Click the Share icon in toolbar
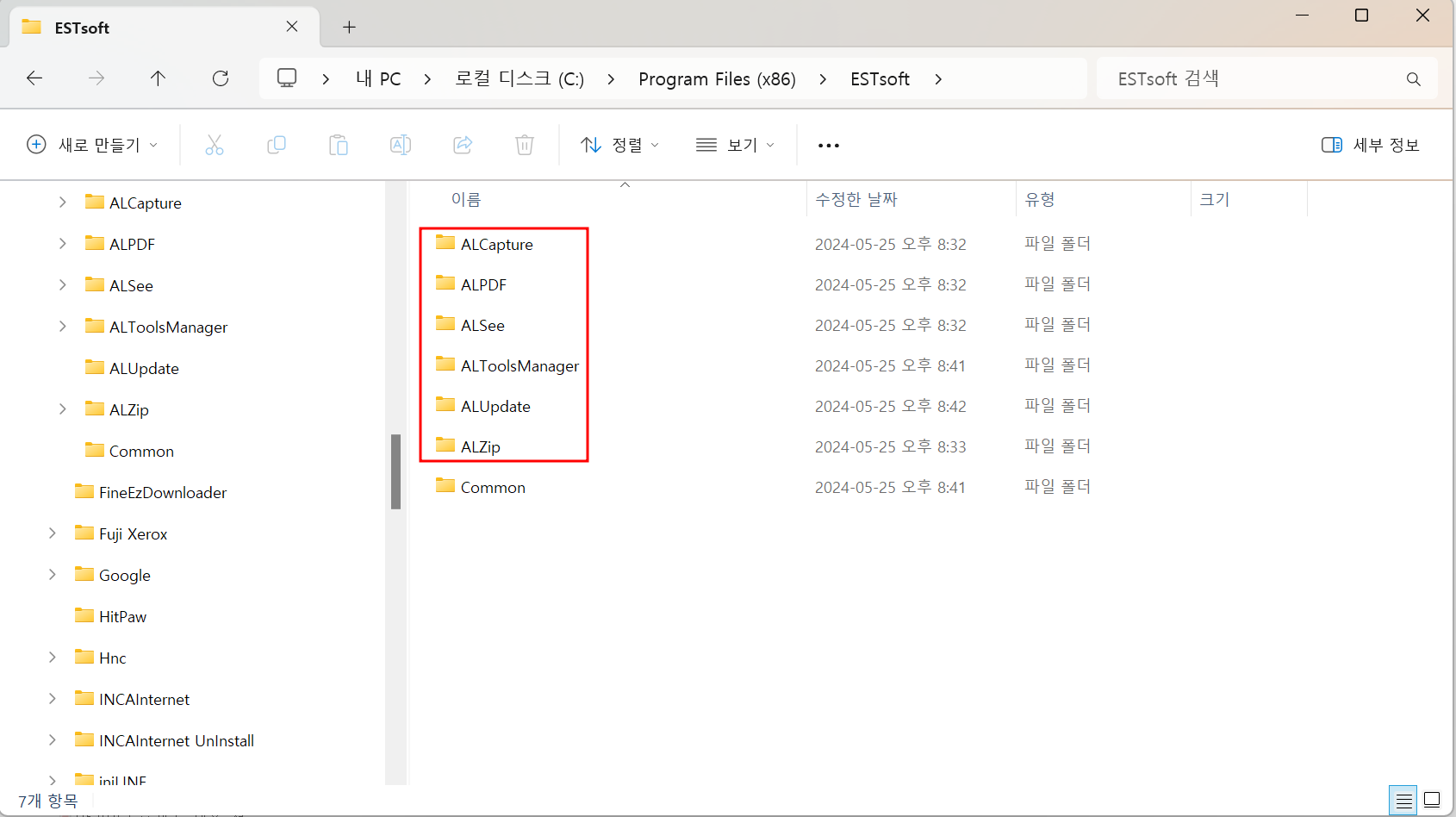Image resolution: width=1456 pixels, height=817 pixels. 463,145
